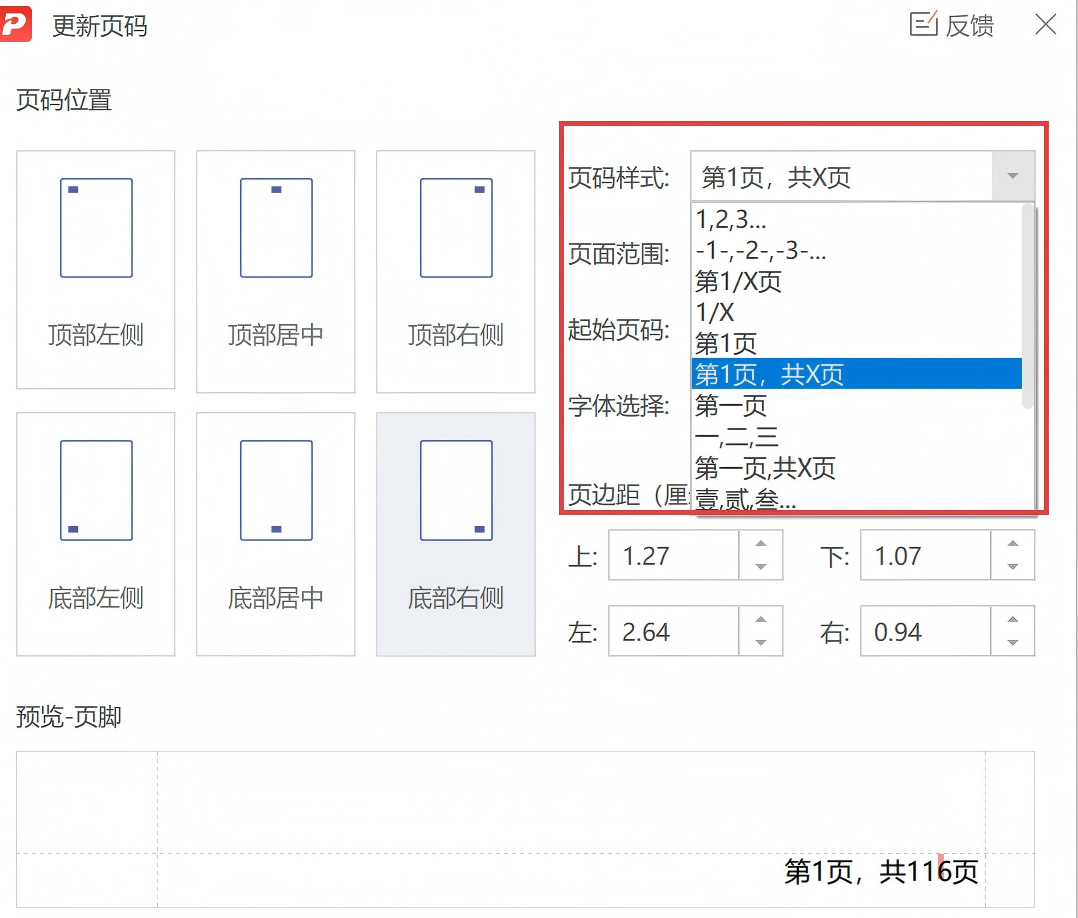This screenshot has height=918, width=1078.
Task: Select the 顶部左侧 page number position
Action: 96,270
